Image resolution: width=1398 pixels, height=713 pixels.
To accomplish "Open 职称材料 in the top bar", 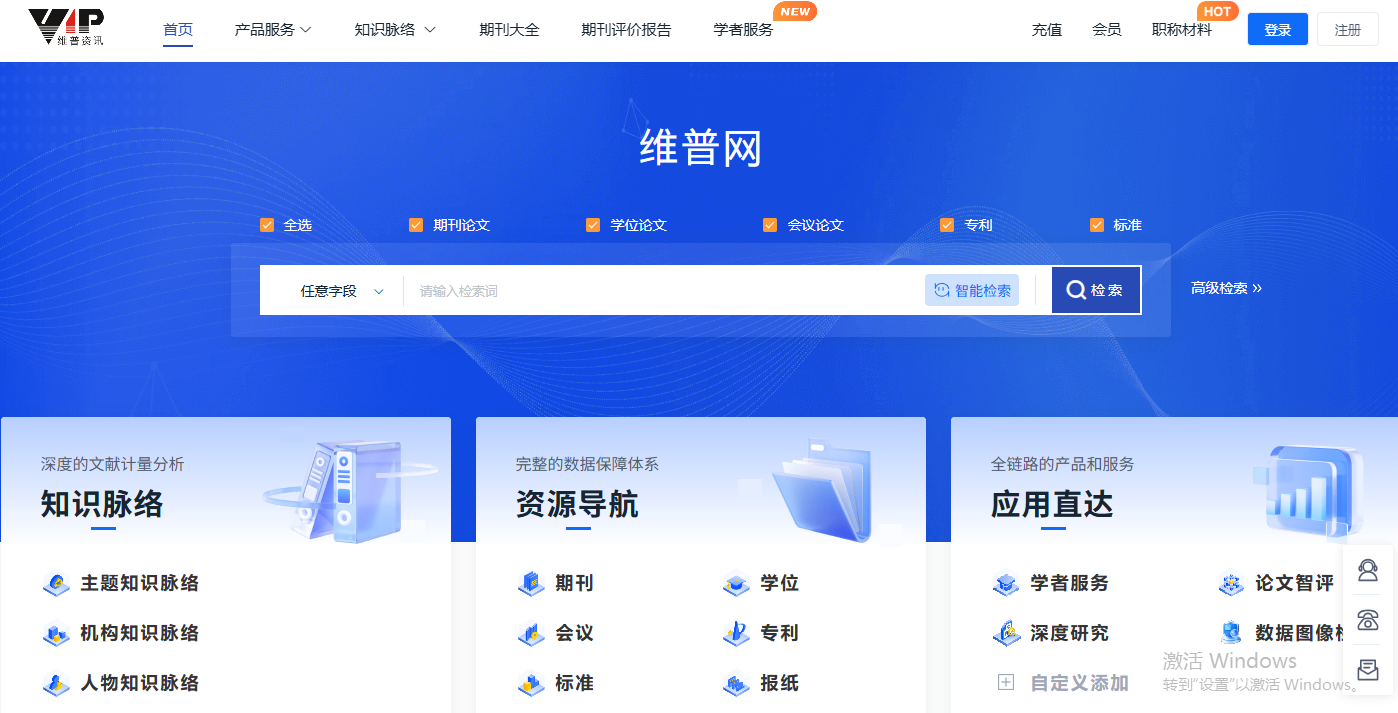I will (1182, 30).
